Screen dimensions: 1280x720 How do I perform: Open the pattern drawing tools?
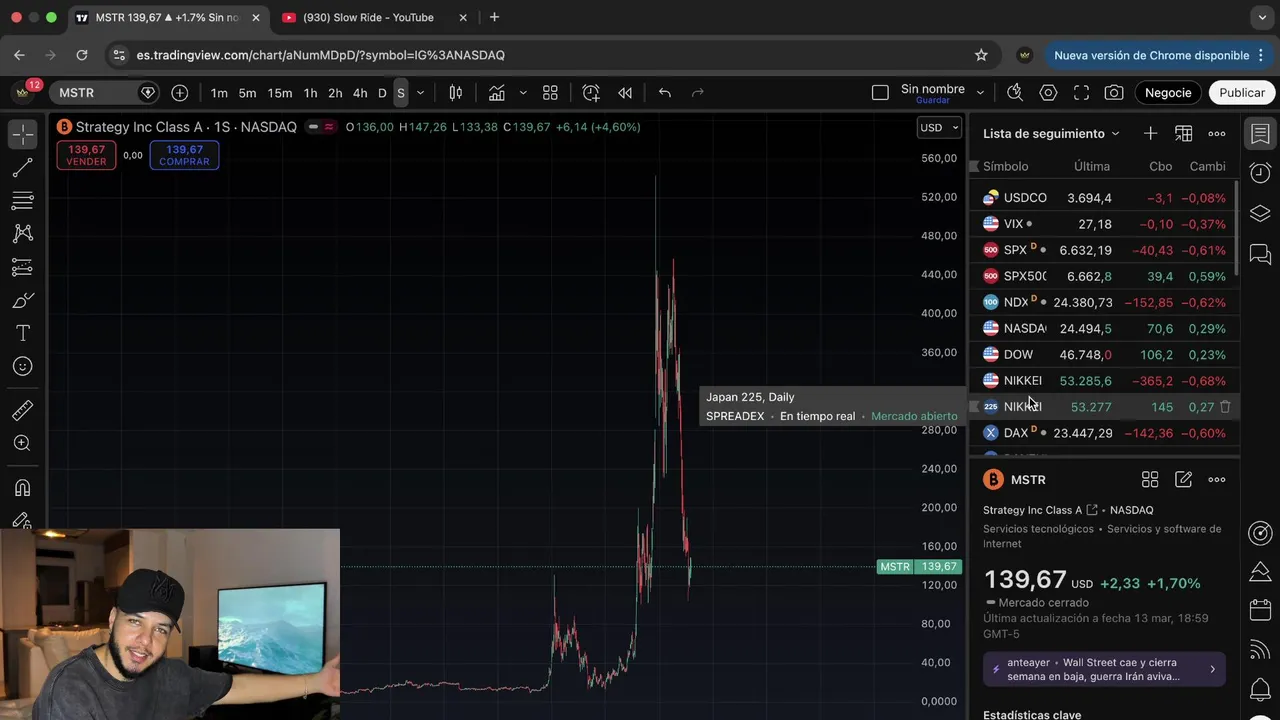click(x=22, y=233)
